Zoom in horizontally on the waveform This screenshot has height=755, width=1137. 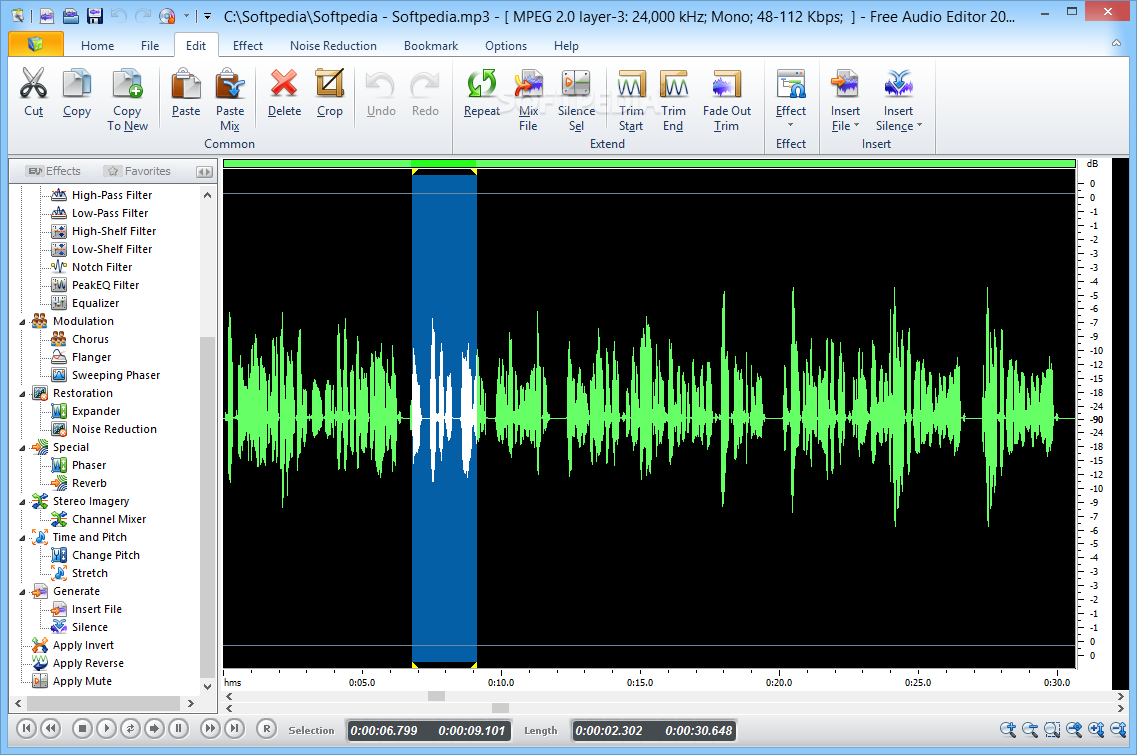pyautogui.click(x=1007, y=730)
